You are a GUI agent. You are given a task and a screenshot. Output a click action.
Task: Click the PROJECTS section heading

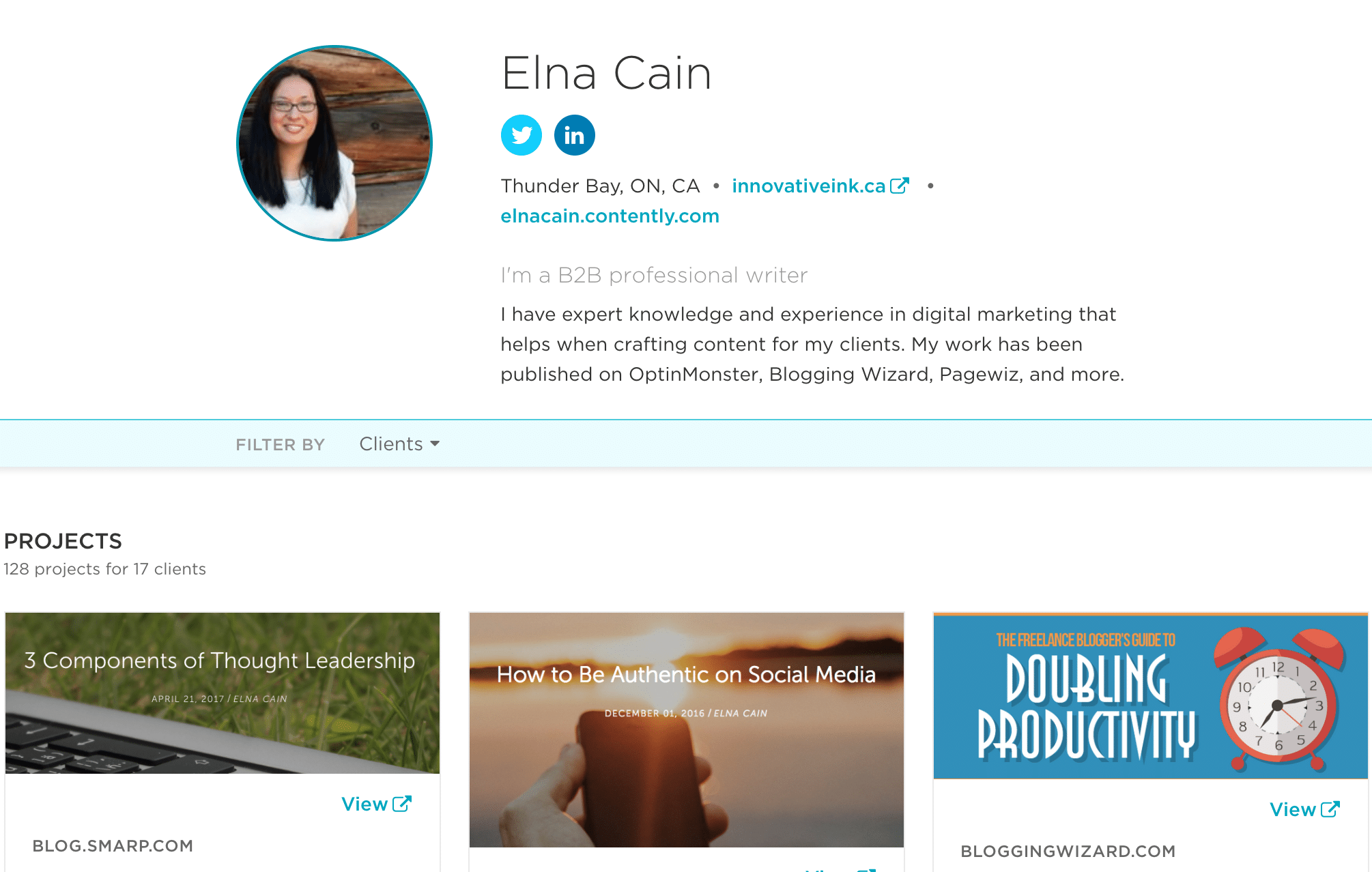tap(63, 541)
